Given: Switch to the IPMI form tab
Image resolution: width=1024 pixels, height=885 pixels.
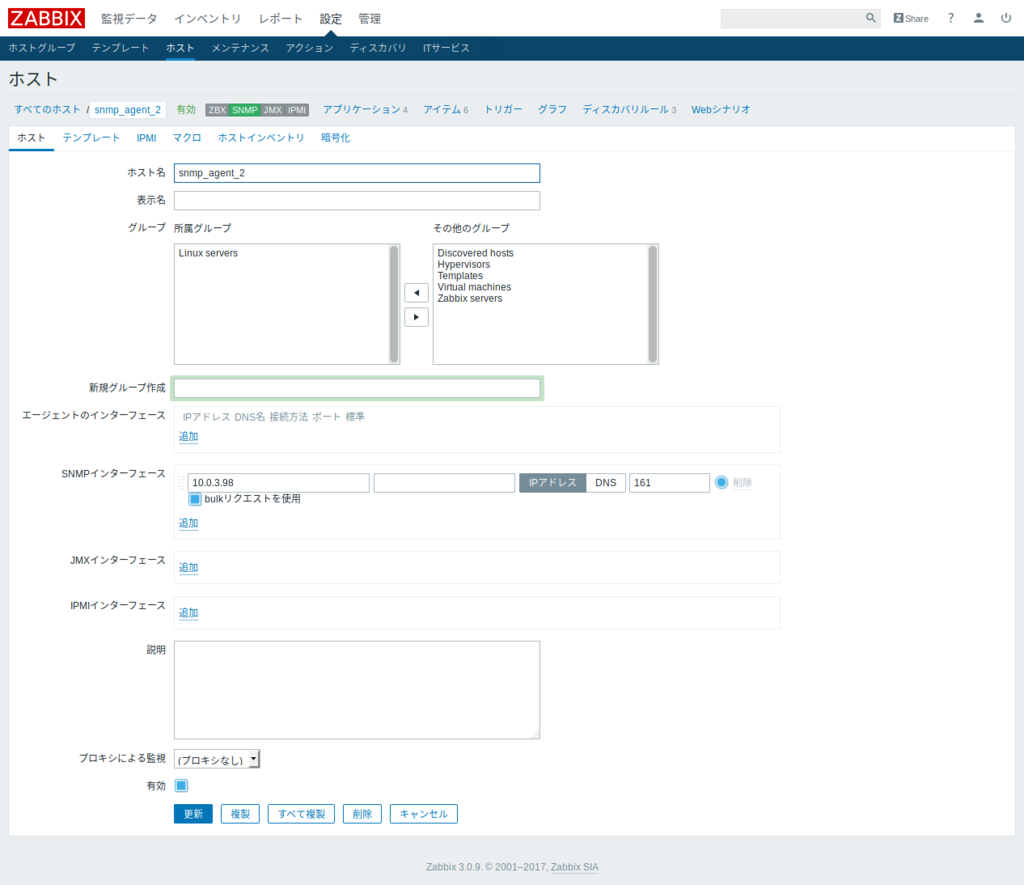Looking at the screenshot, I should (x=146, y=138).
